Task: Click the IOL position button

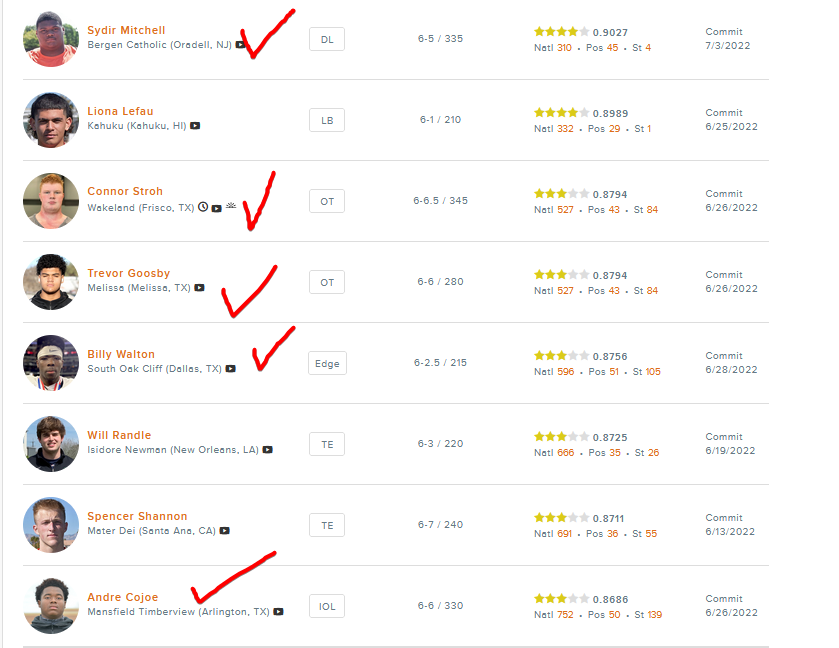Action: coord(327,606)
